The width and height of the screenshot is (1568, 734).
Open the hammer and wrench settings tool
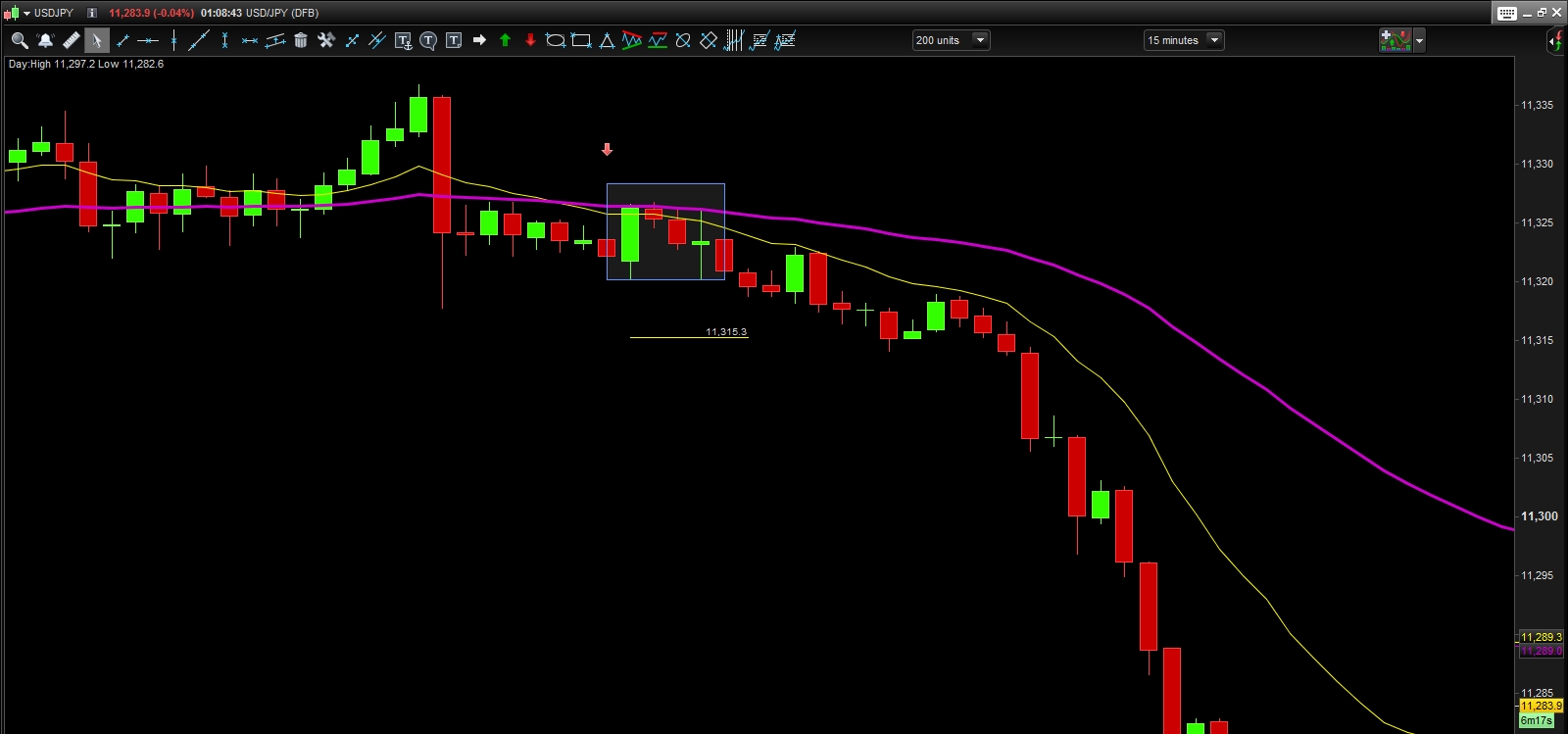326,40
